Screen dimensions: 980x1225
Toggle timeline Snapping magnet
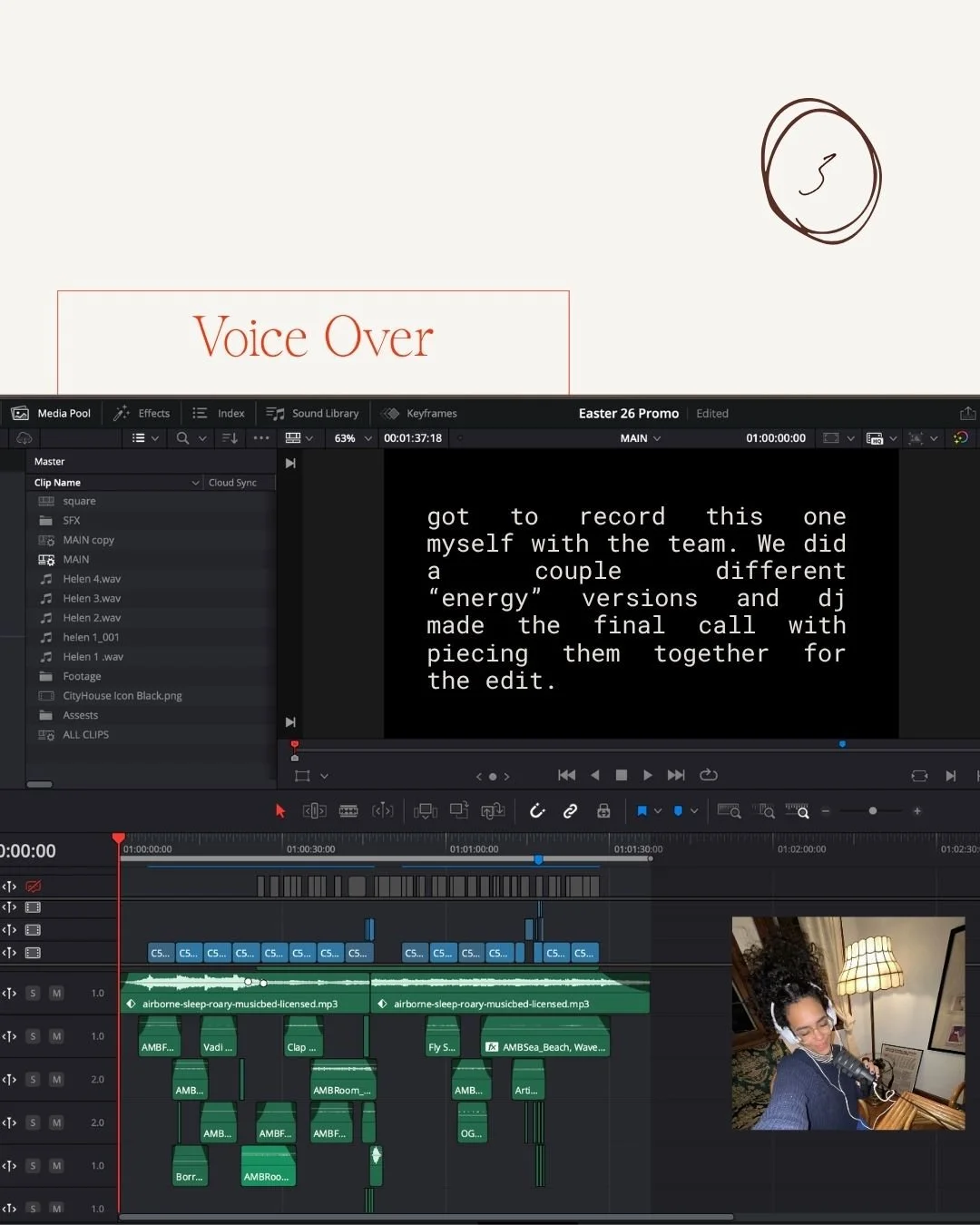[537, 811]
